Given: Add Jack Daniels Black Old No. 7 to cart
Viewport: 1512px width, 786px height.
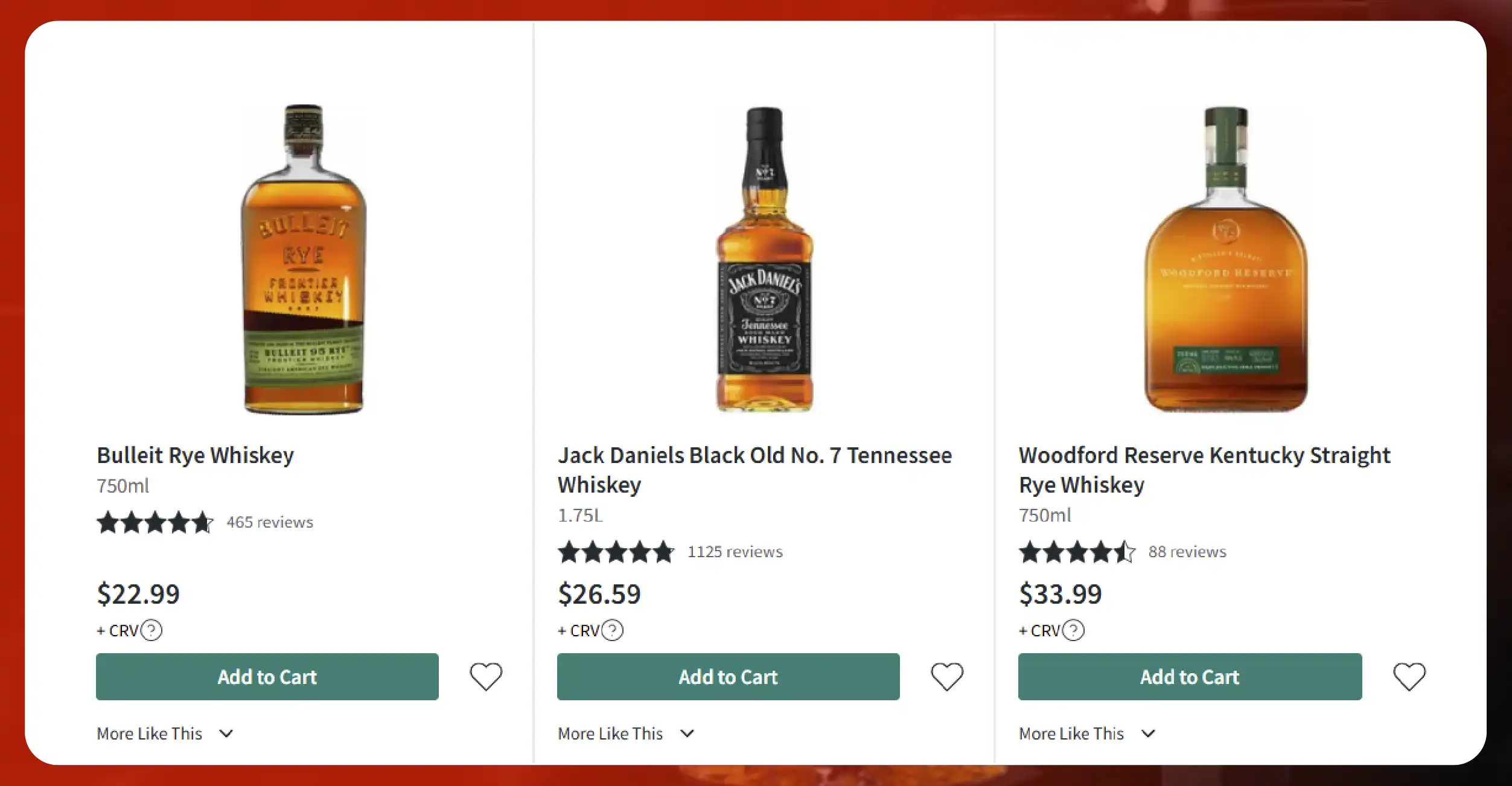Looking at the screenshot, I should click(728, 677).
